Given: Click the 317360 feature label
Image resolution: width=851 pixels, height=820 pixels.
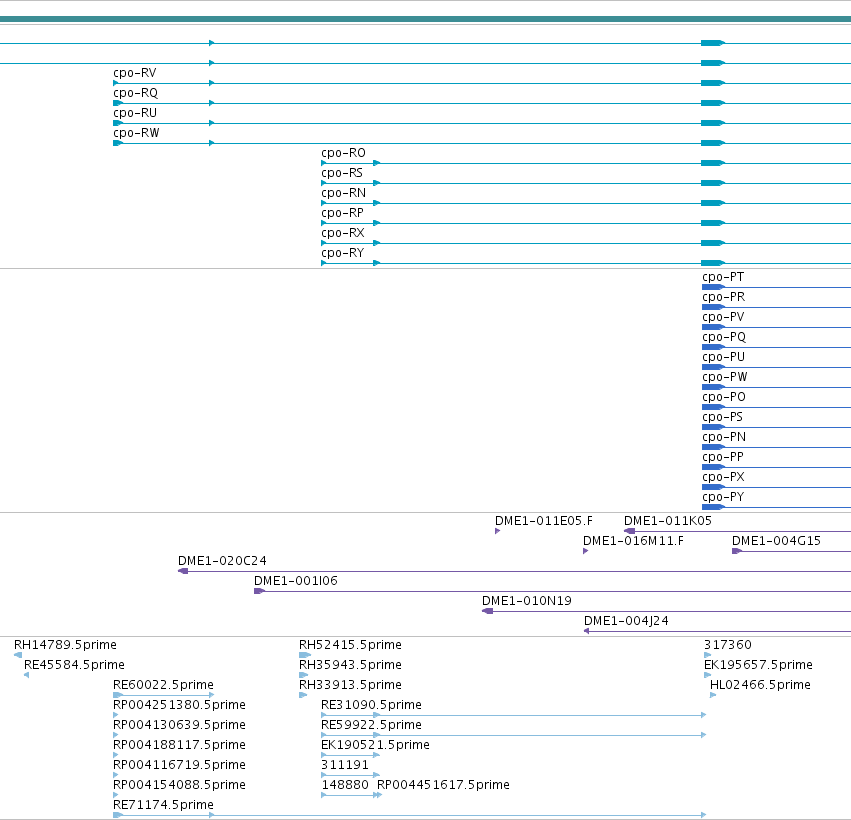Looking at the screenshot, I should tap(728, 645).
